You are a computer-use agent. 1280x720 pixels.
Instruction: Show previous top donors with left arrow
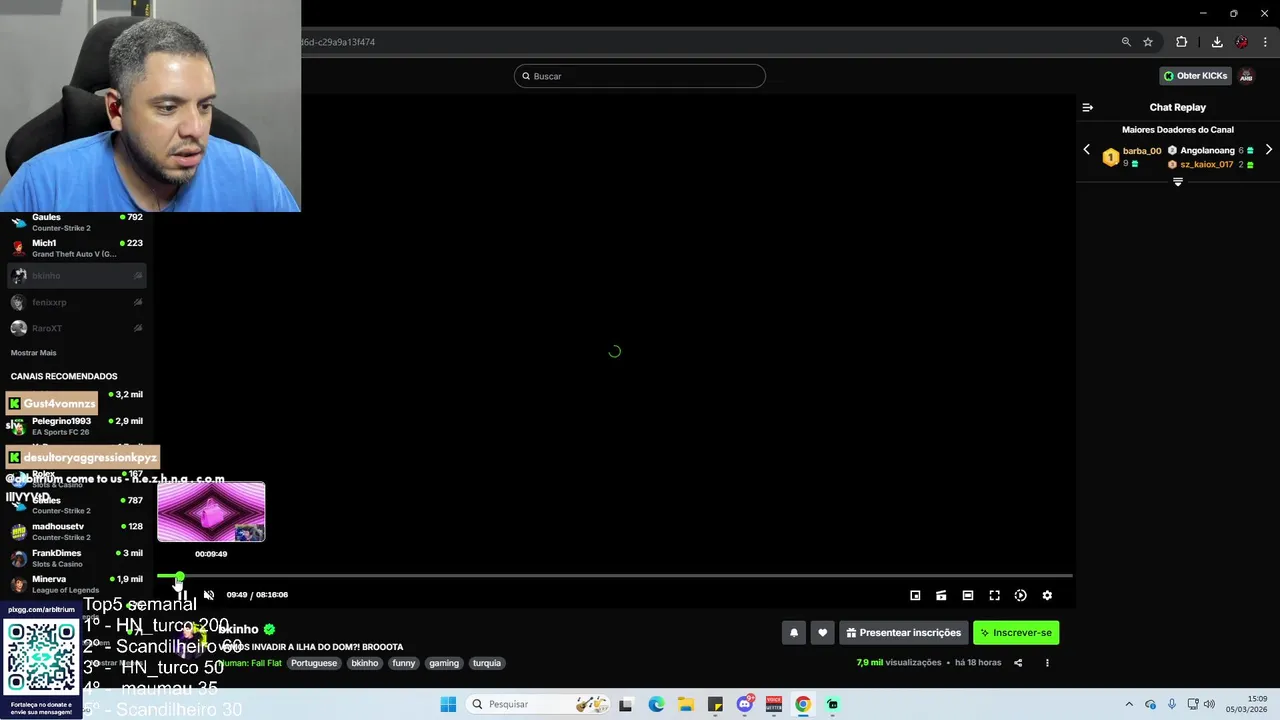point(1087,150)
